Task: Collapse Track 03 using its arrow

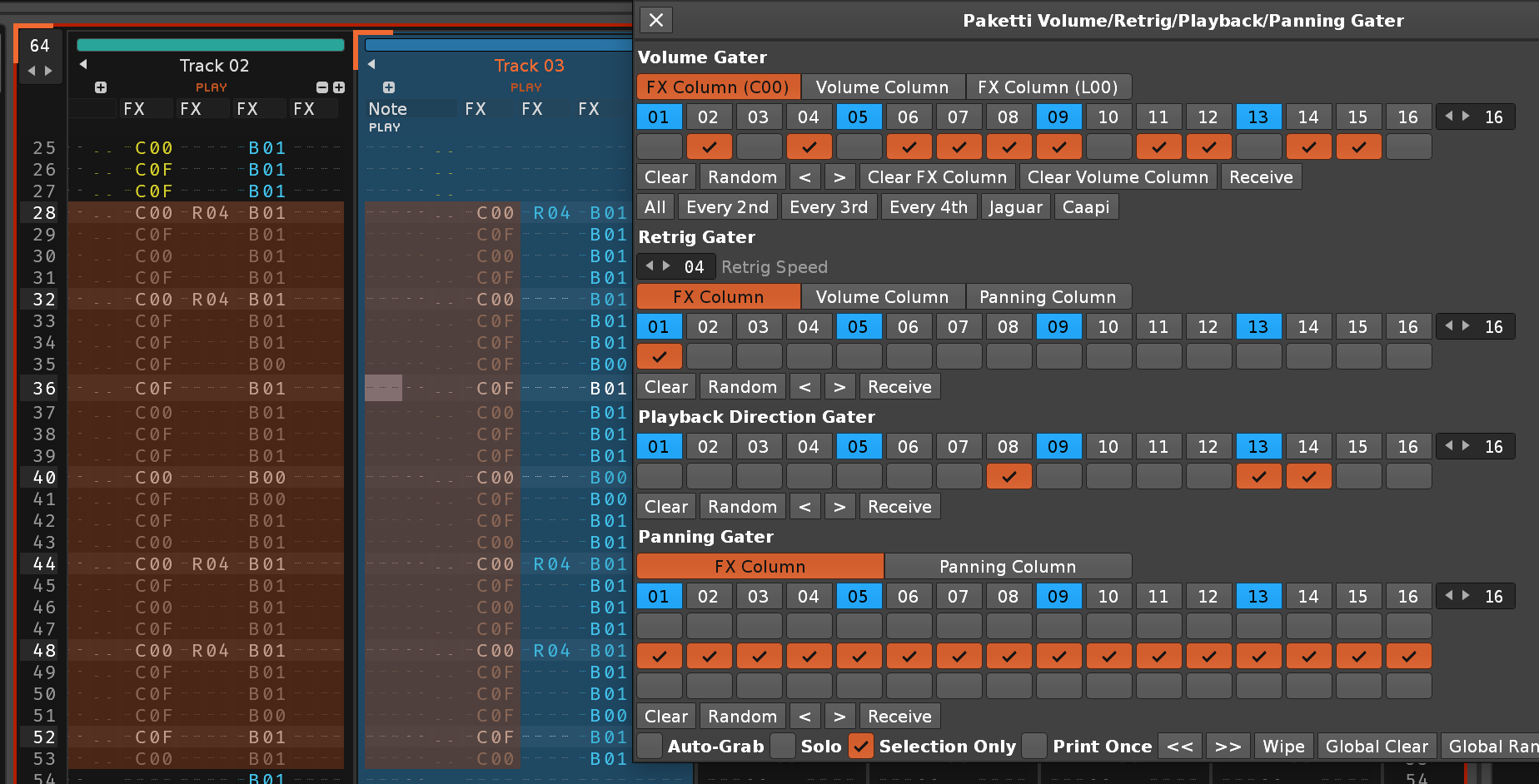Action: click(x=371, y=65)
